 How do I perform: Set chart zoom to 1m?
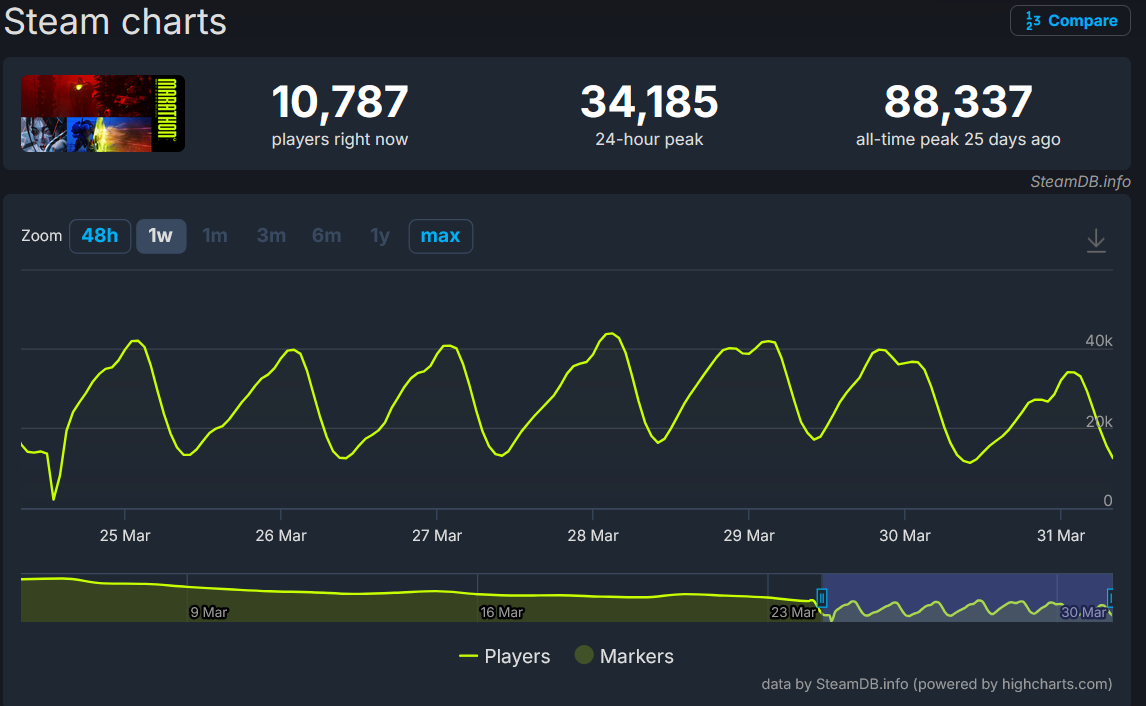[x=215, y=236]
